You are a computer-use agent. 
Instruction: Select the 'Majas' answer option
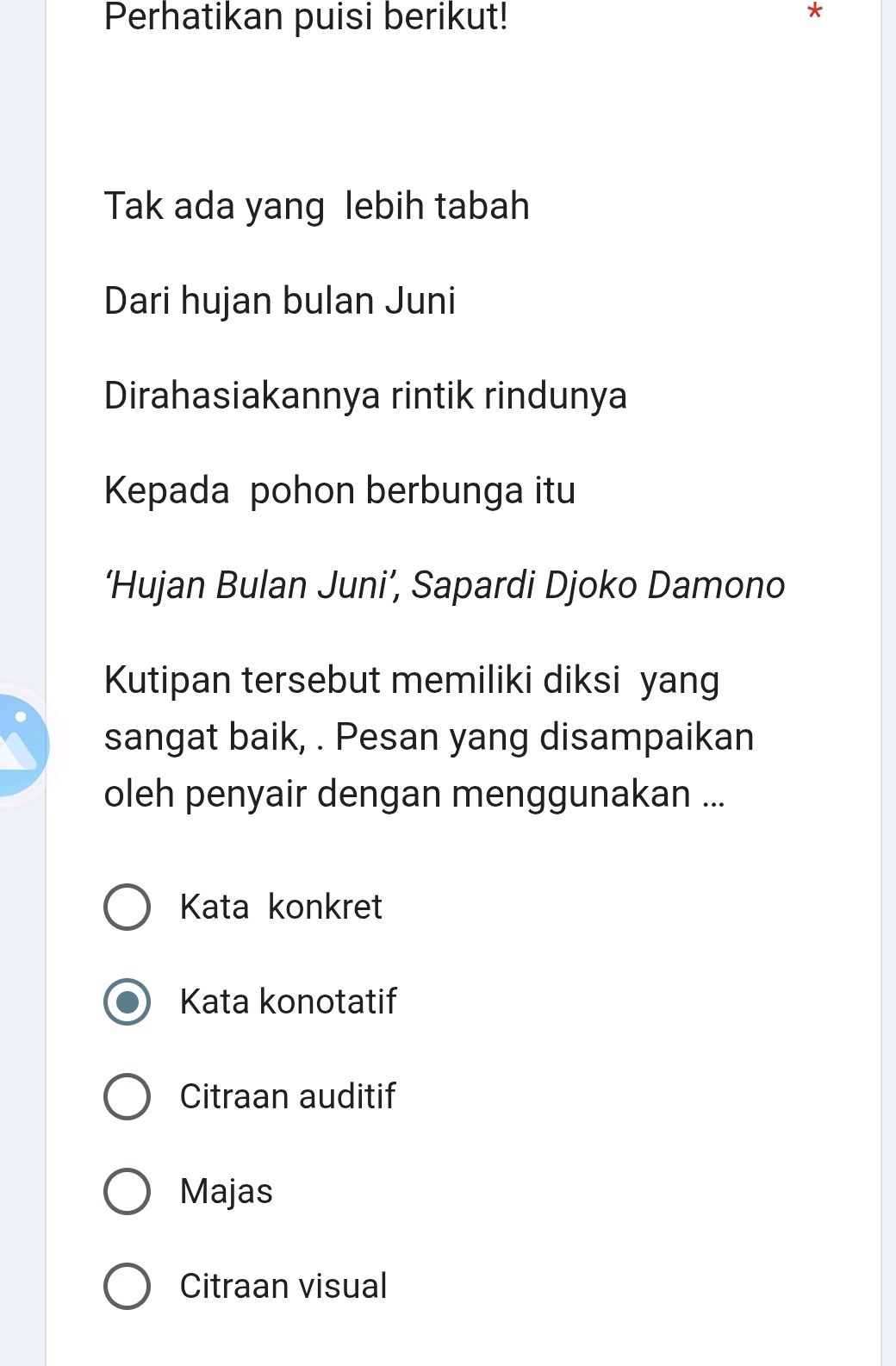pyautogui.click(x=126, y=1191)
